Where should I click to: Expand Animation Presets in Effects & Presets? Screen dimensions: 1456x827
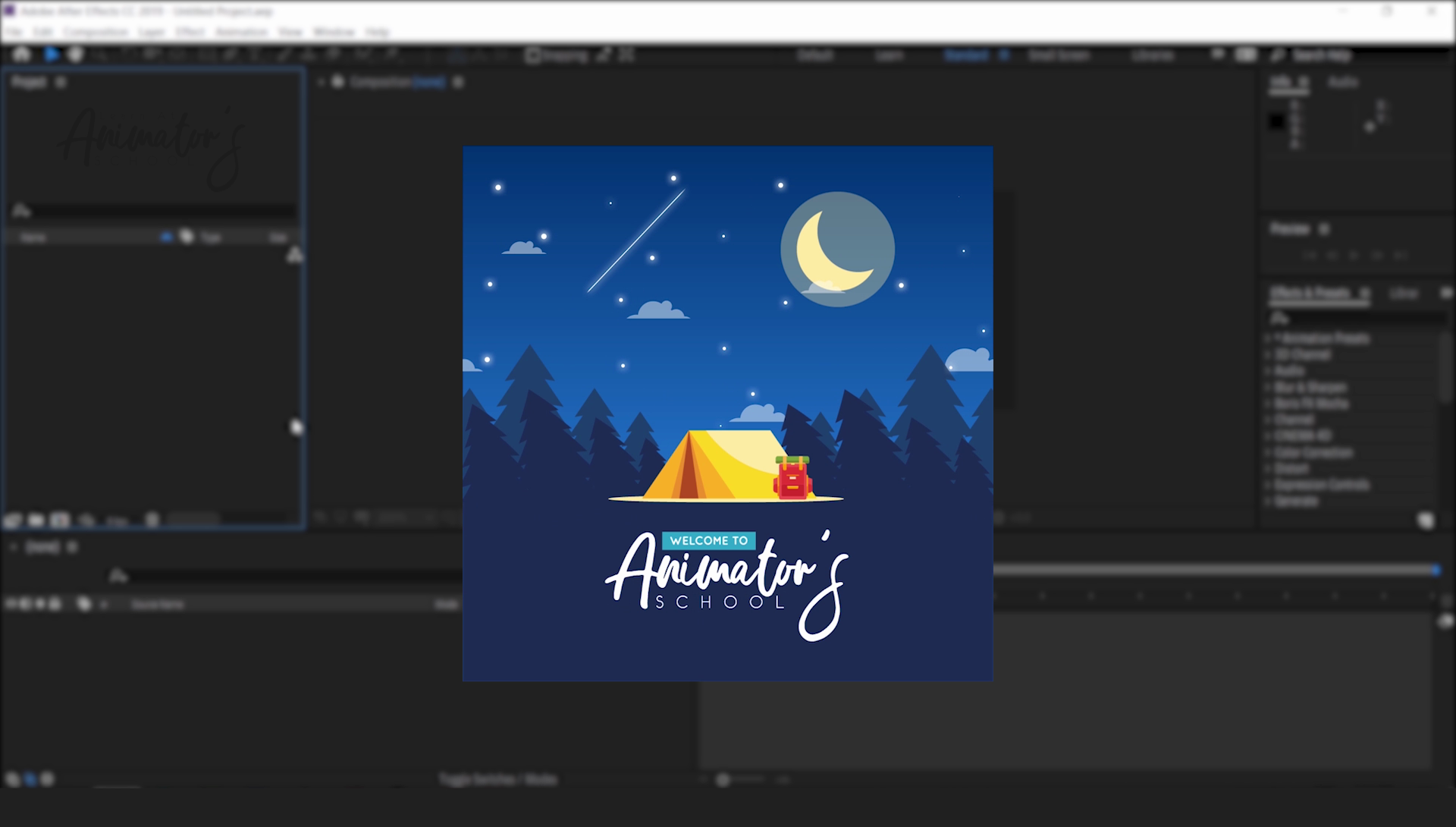pyautogui.click(x=1269, y=338)
